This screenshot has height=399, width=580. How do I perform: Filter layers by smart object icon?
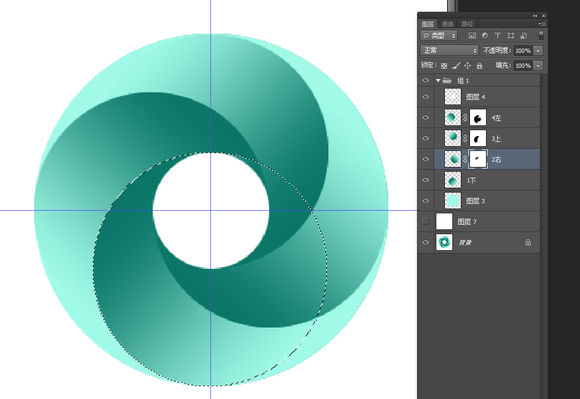point(523,35)
